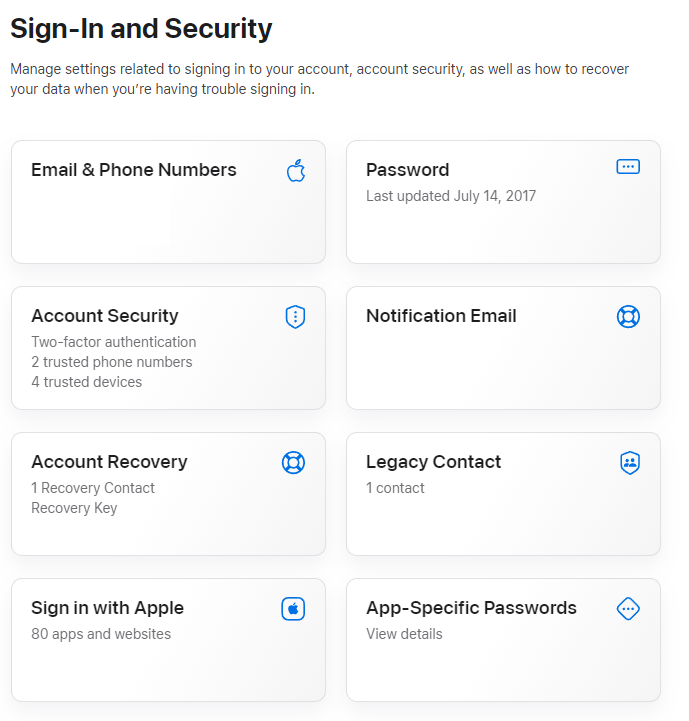689x721 pixels.
Task: Click the App-Specific Passwords diamond icon
Action: (628, 609)
